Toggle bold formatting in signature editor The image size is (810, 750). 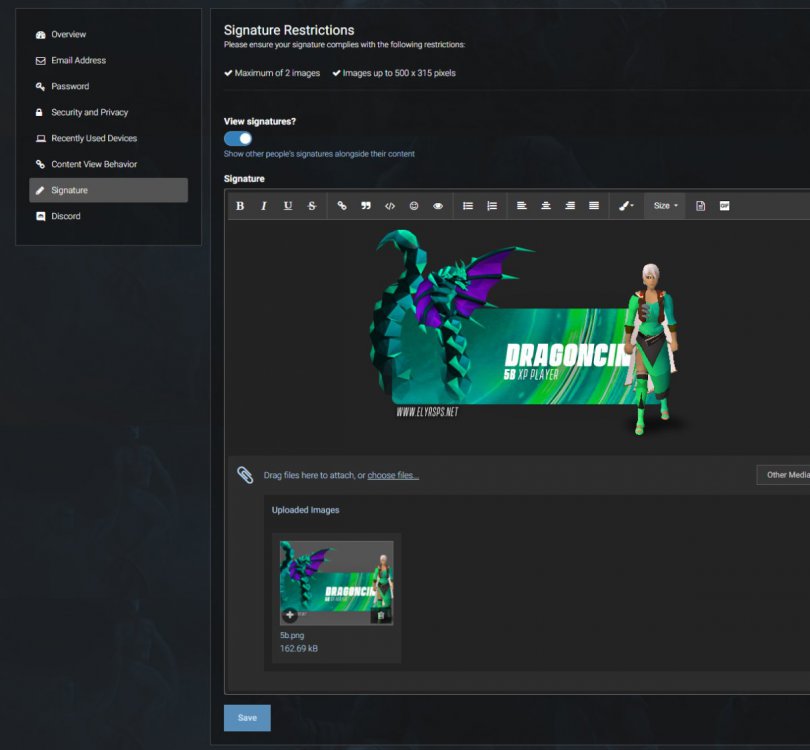tap(240, 206)
